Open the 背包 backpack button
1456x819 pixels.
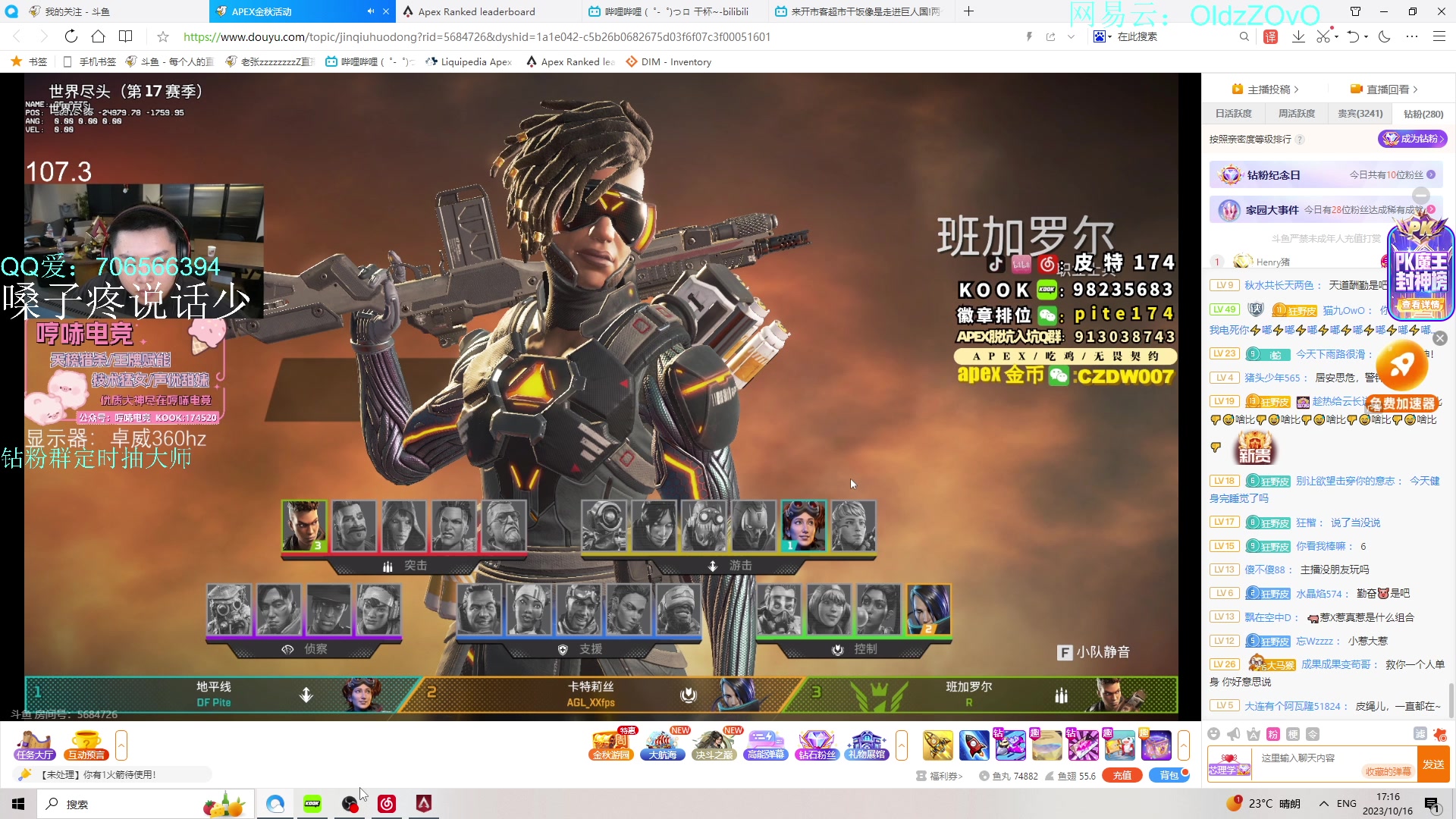pos(1169,775)
